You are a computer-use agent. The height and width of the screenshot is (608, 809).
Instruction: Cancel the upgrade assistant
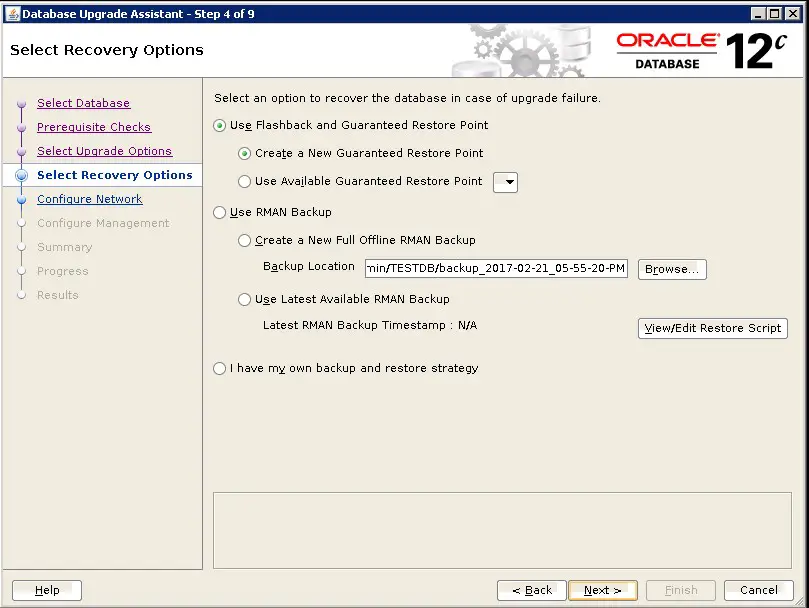(758, 590)
